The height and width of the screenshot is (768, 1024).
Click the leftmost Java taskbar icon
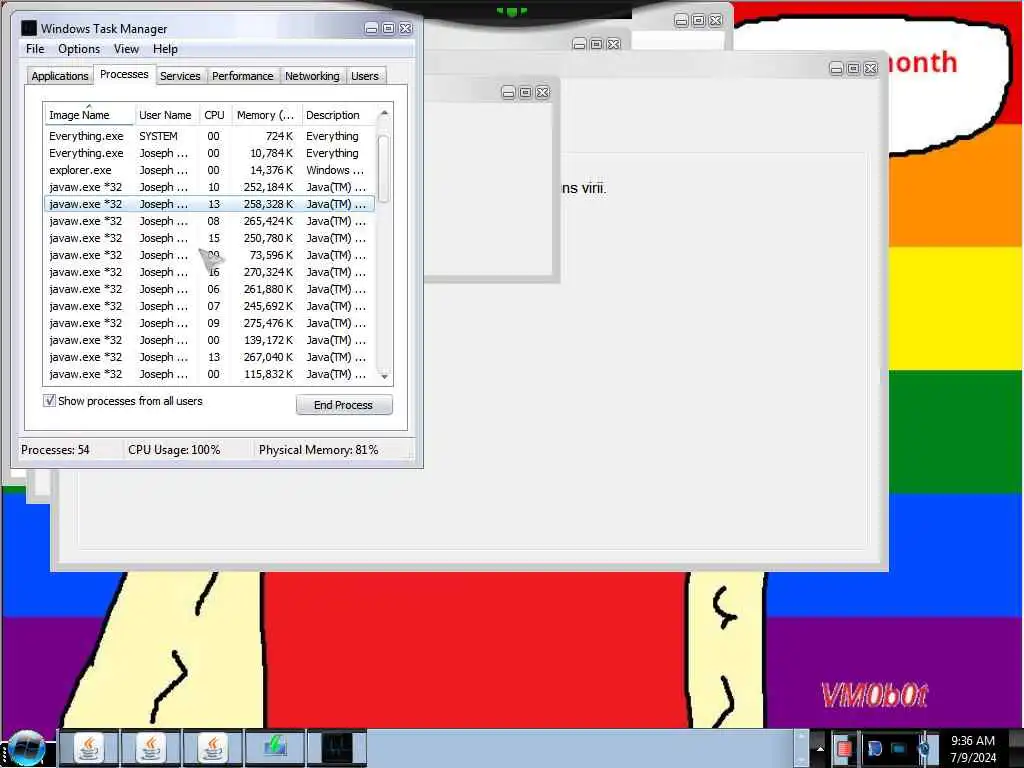89,748
